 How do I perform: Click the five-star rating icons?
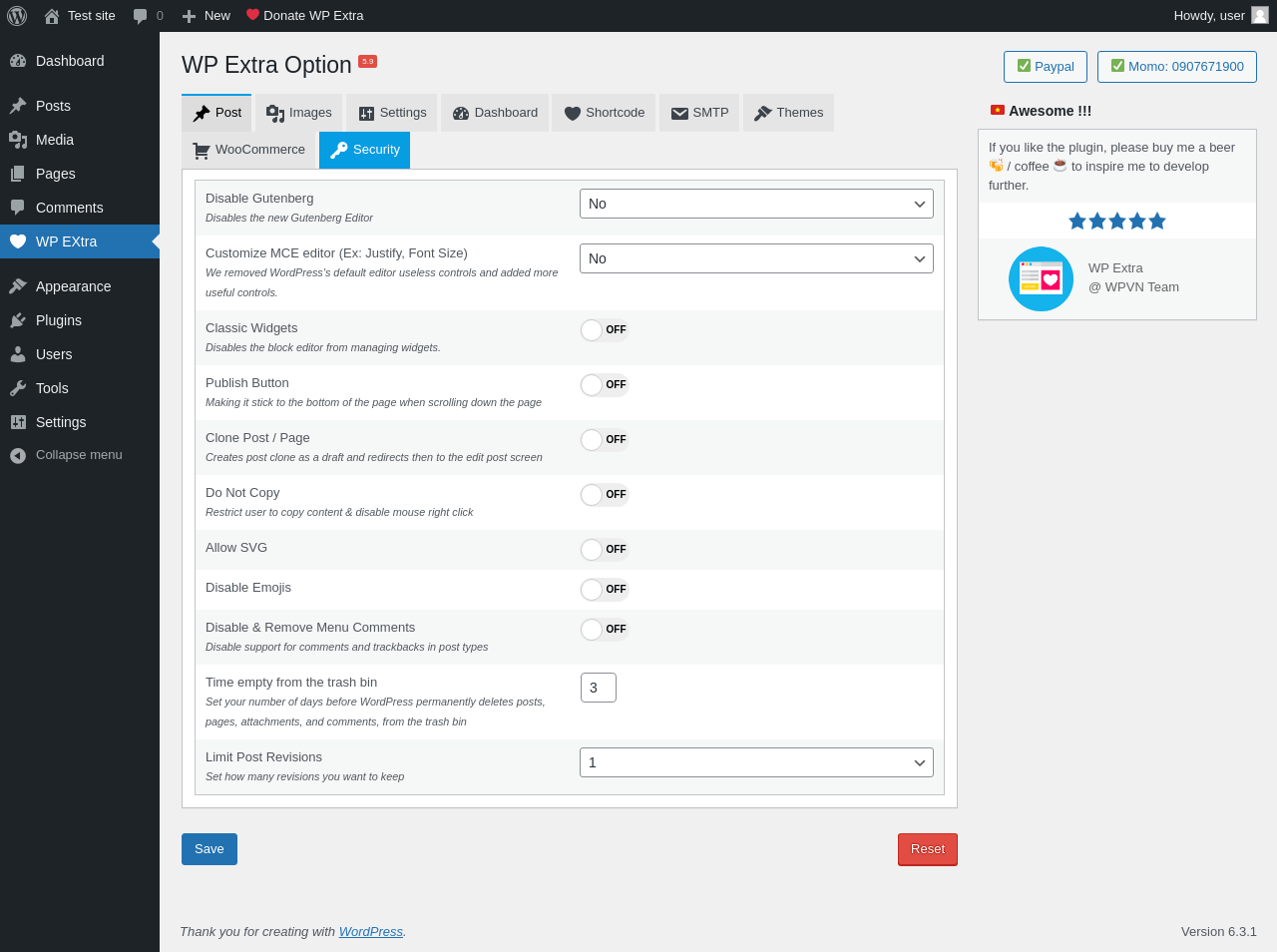click(x=1117, y=221)
